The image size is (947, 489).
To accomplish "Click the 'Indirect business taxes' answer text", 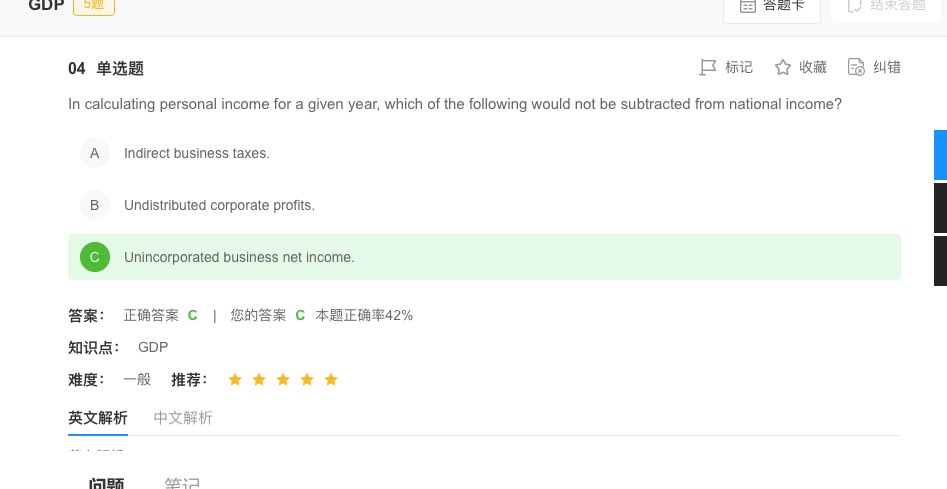I will (x=197, y=153).
